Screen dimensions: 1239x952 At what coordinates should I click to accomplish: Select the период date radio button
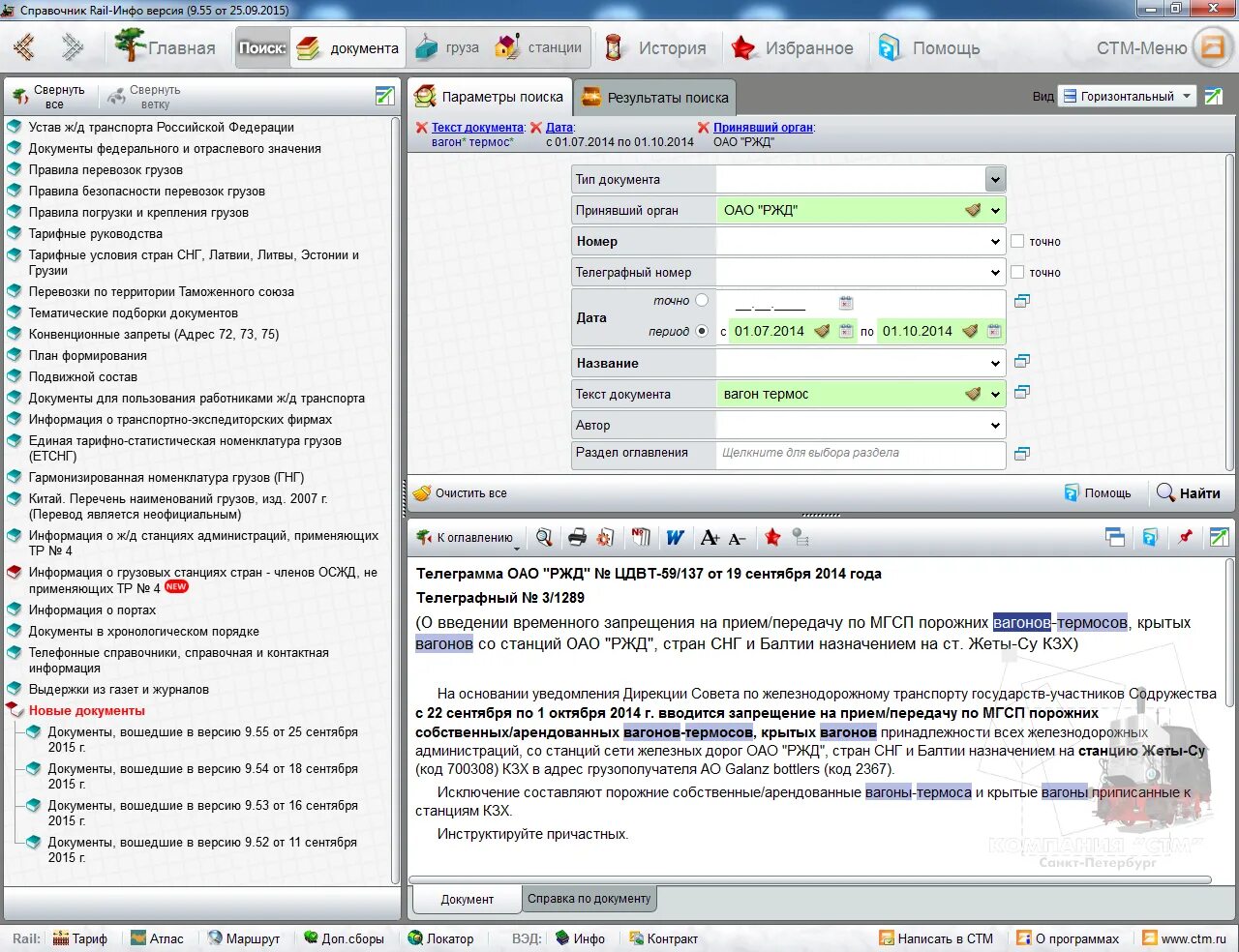702,331
